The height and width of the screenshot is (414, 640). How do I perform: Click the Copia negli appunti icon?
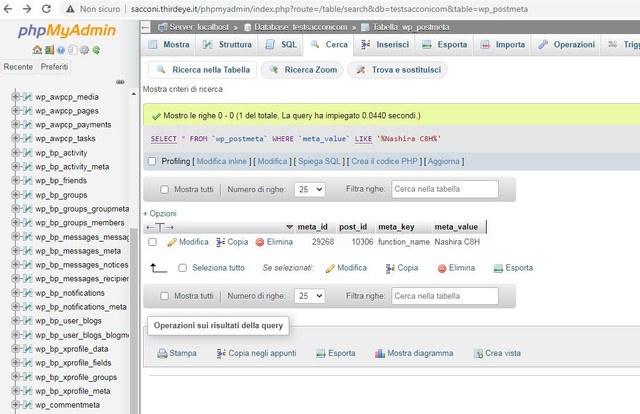click(x=221, y=353)
